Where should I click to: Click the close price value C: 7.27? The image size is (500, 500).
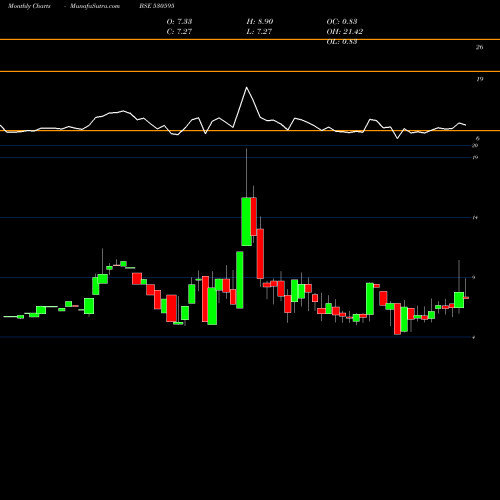click(x=179, y=31)
